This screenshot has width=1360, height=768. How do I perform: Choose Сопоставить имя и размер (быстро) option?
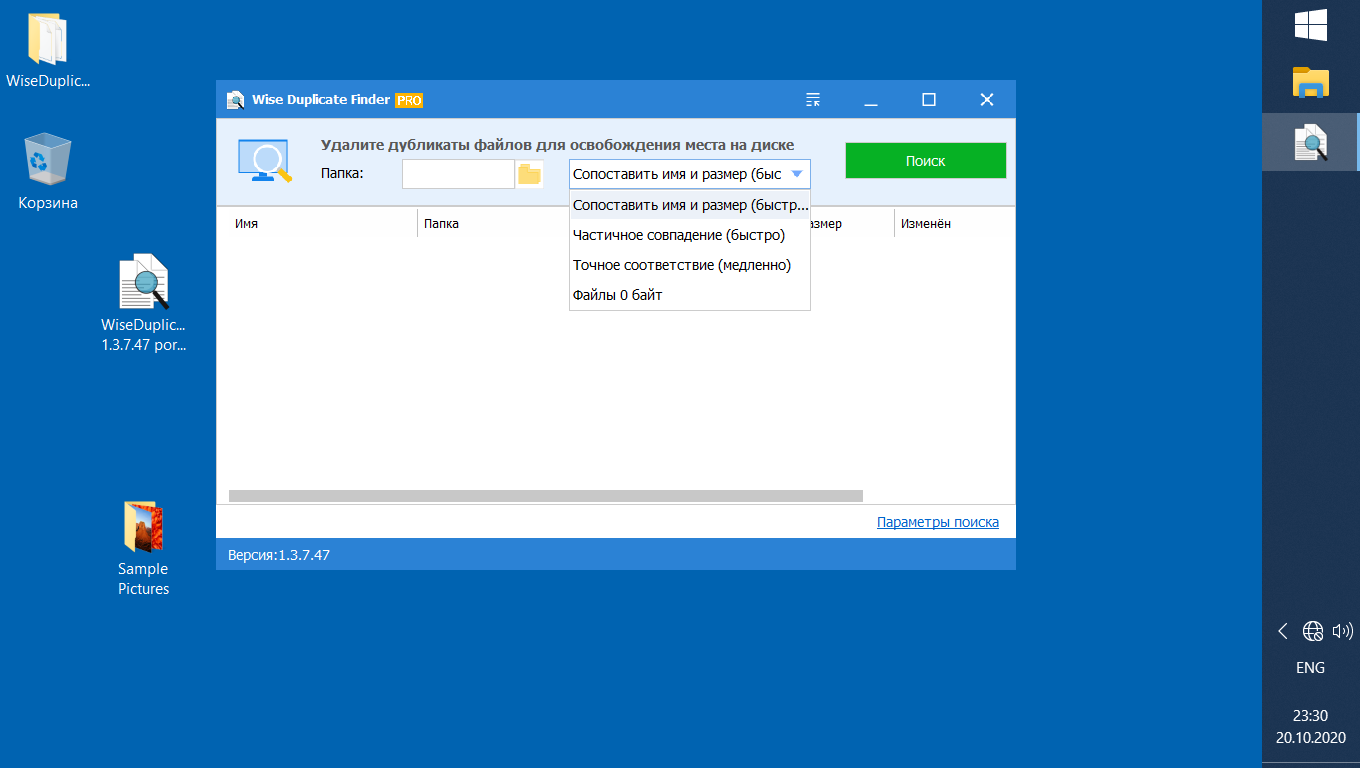(690, 205)
